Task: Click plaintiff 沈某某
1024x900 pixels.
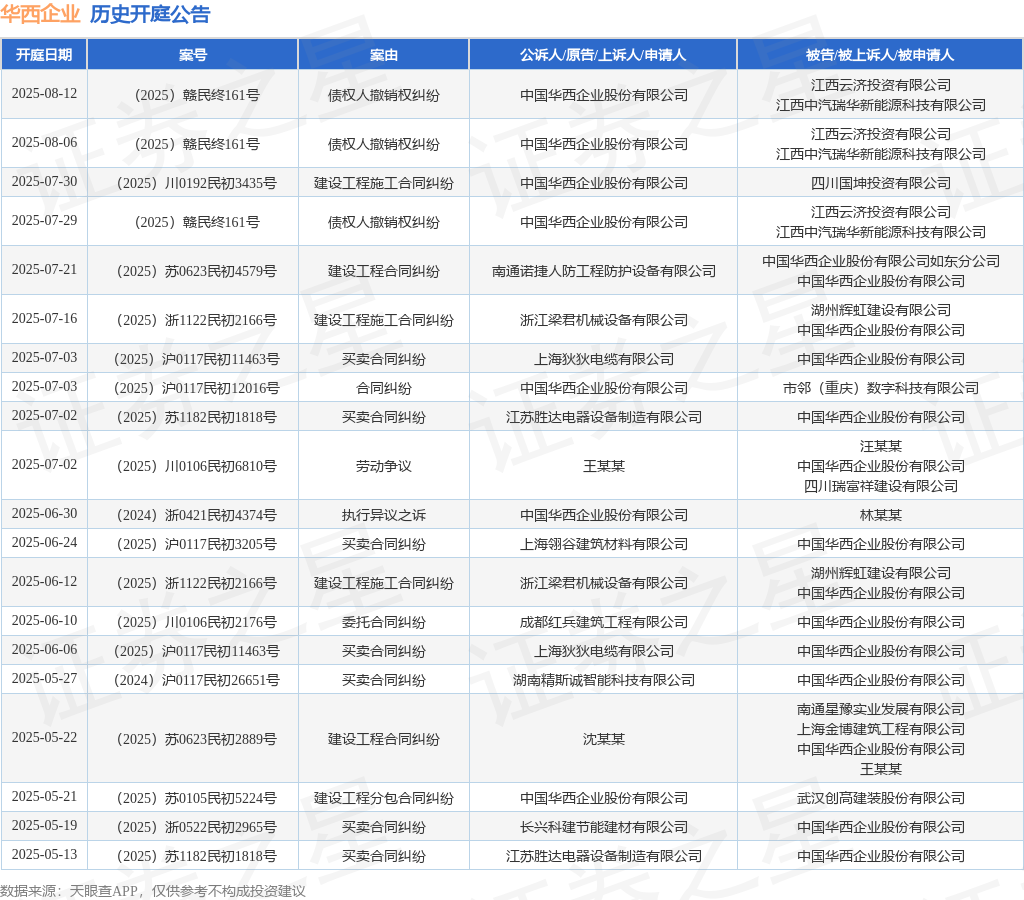Action: point(603,739)
